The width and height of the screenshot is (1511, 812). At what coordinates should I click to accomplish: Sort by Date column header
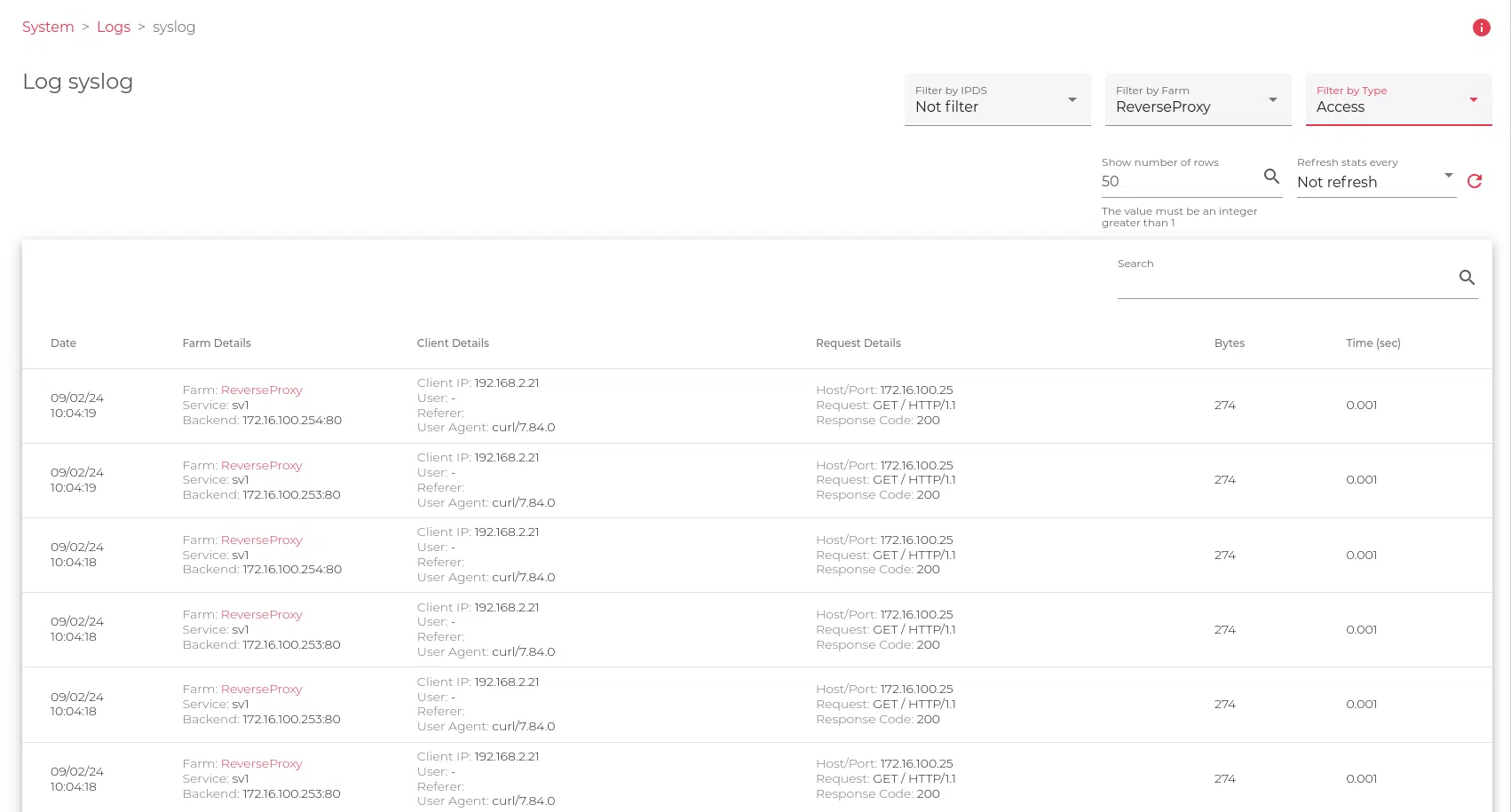(63, 343)
